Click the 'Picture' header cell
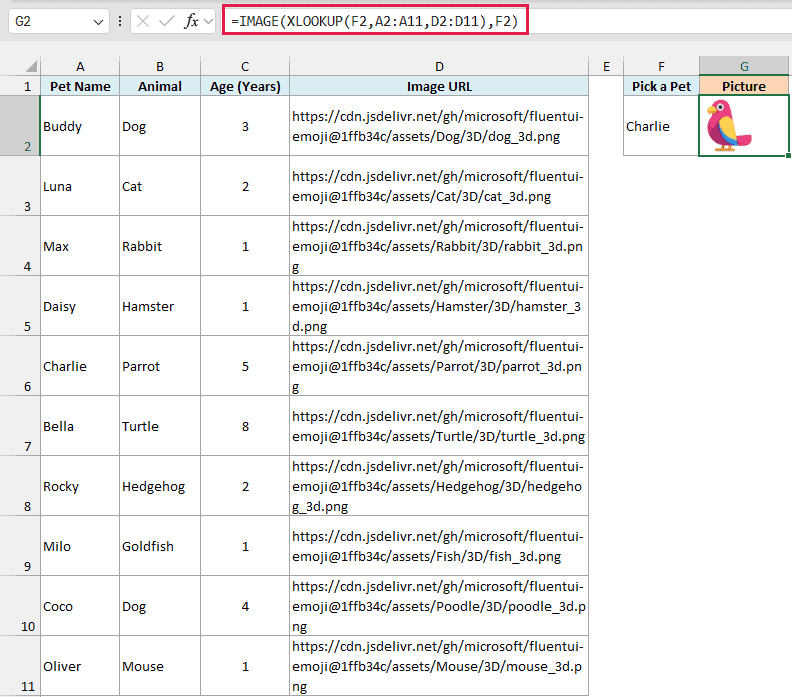Screen dimensions: 792x697 click(x=744, y=86)
